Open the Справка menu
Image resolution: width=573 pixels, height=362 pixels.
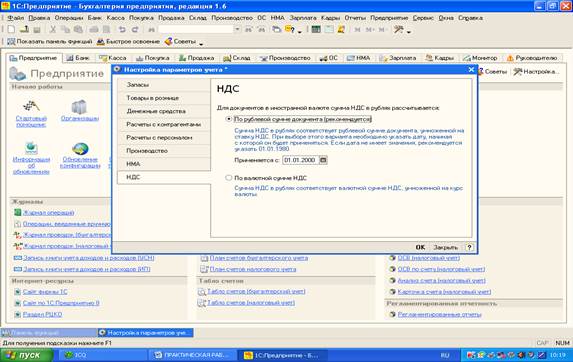coord(470,18)
